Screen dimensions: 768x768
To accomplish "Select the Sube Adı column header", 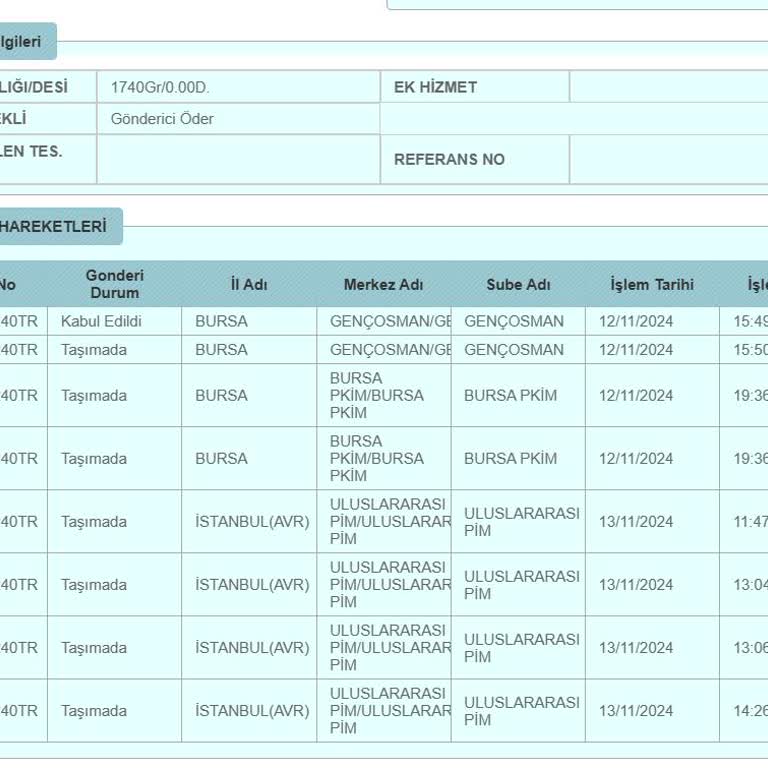I will click(518, 285).
